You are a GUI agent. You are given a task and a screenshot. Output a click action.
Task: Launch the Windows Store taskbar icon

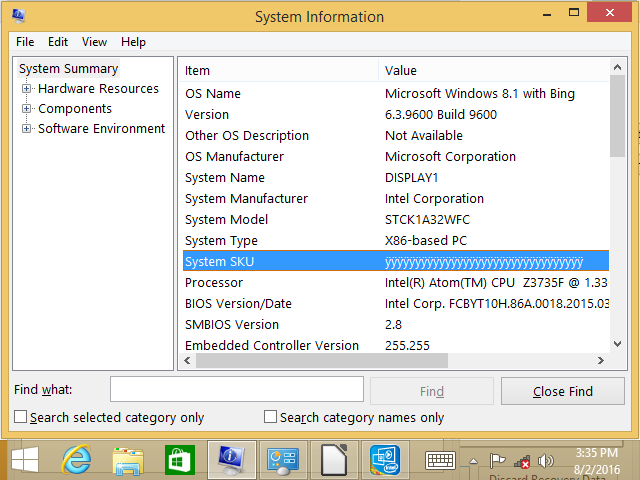[180, 460]
